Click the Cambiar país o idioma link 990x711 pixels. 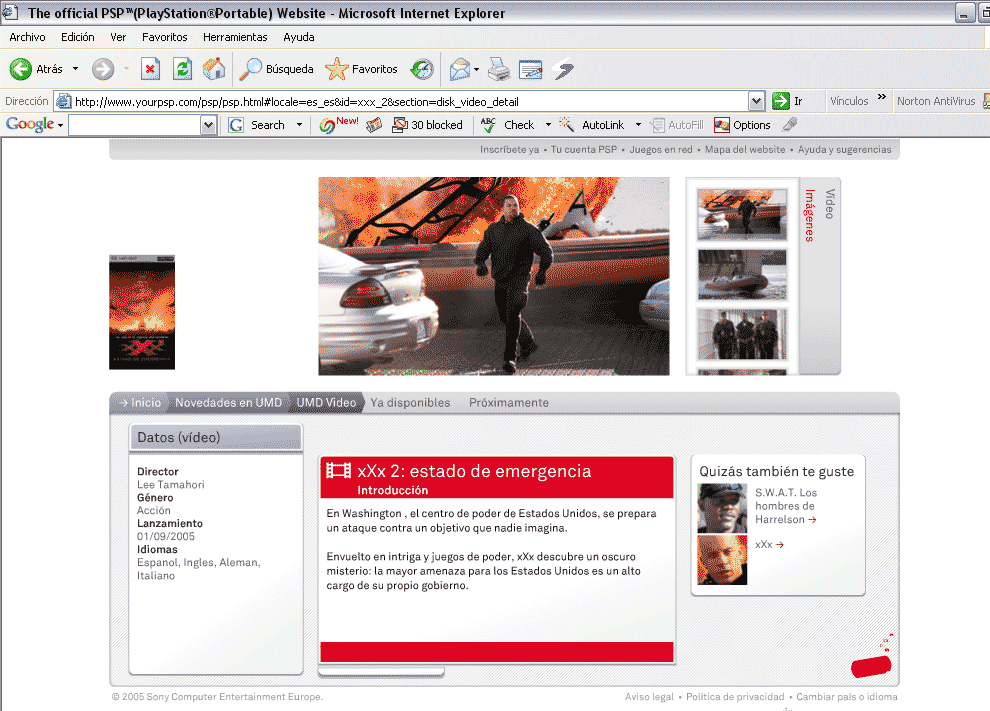(847, 696)
